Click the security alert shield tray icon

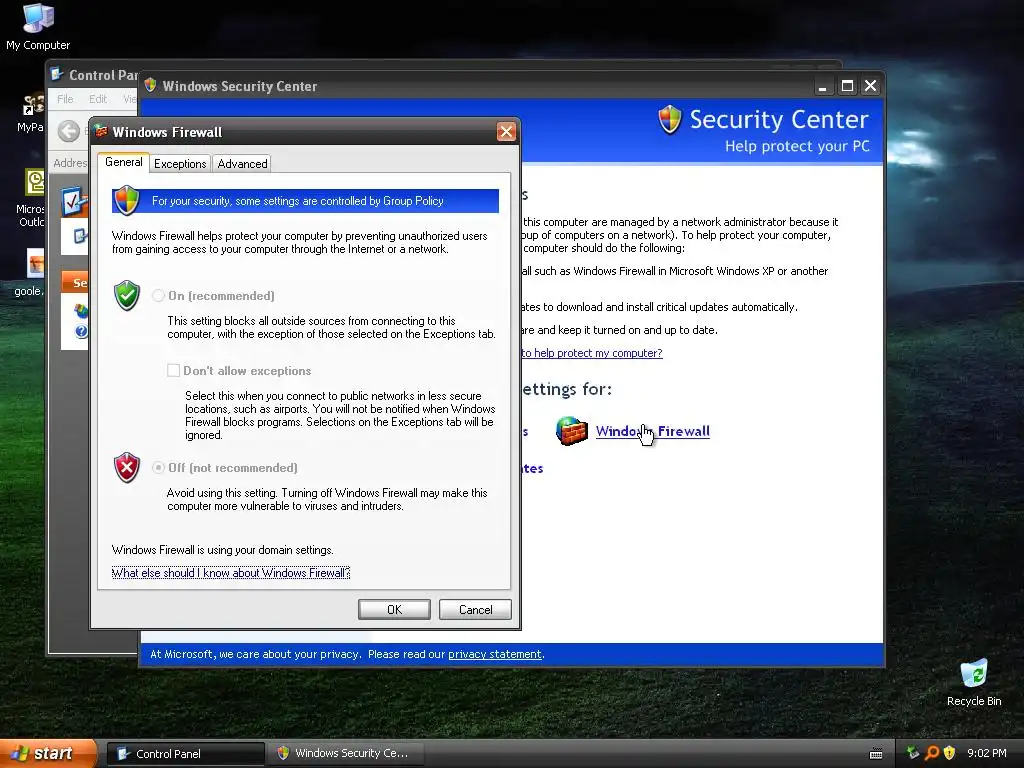pos(950,753)
